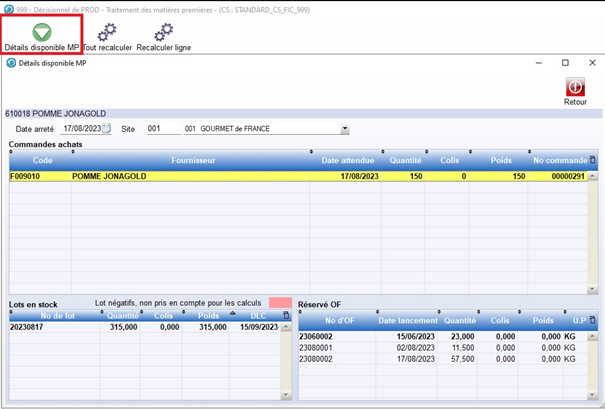Click Recalculer ligne gear icon
The height and width of the screenshot is (409, 605).
(163, 33)
